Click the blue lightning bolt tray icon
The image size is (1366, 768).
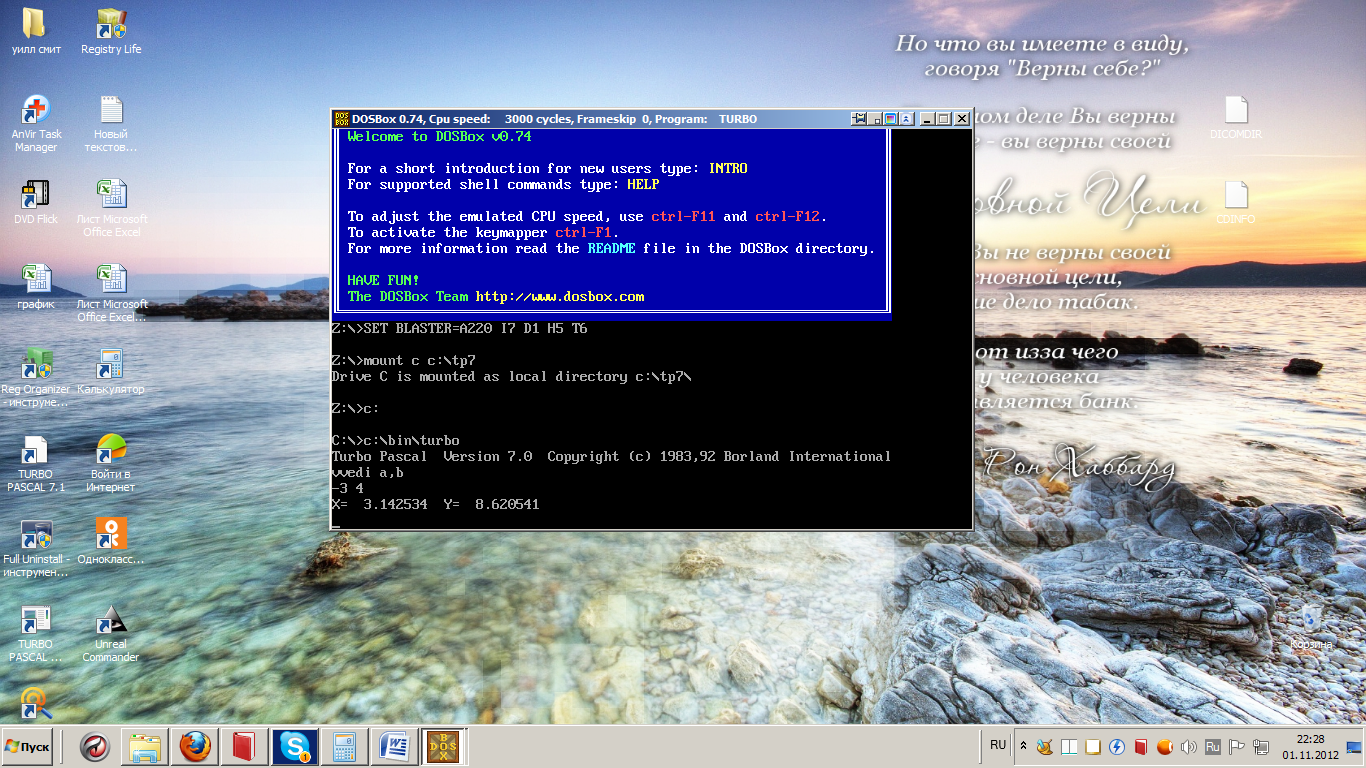(x=1117, y=747)
